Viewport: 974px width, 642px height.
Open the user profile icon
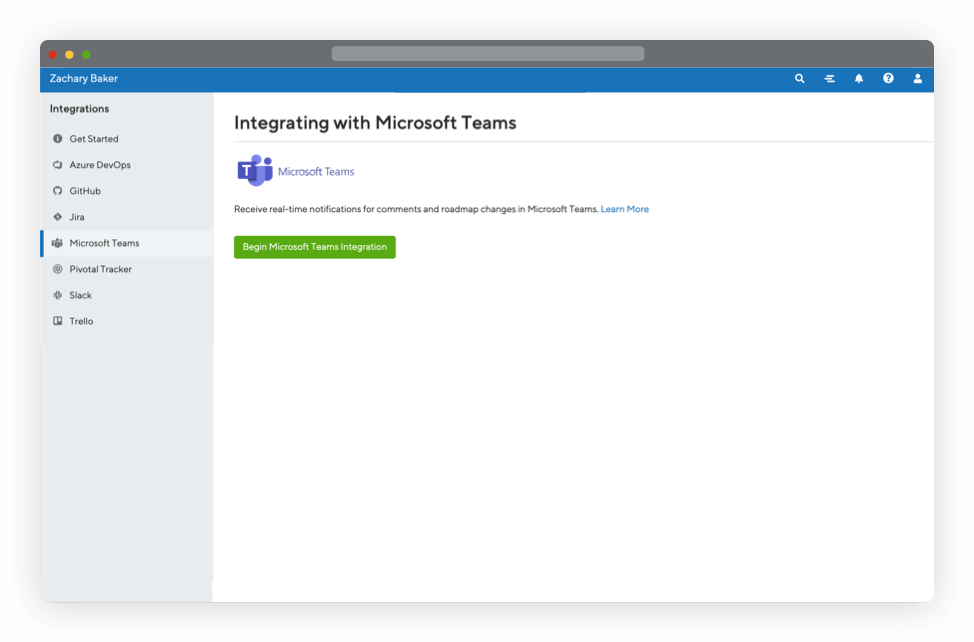pyautogui.click(x=918, y=78)
